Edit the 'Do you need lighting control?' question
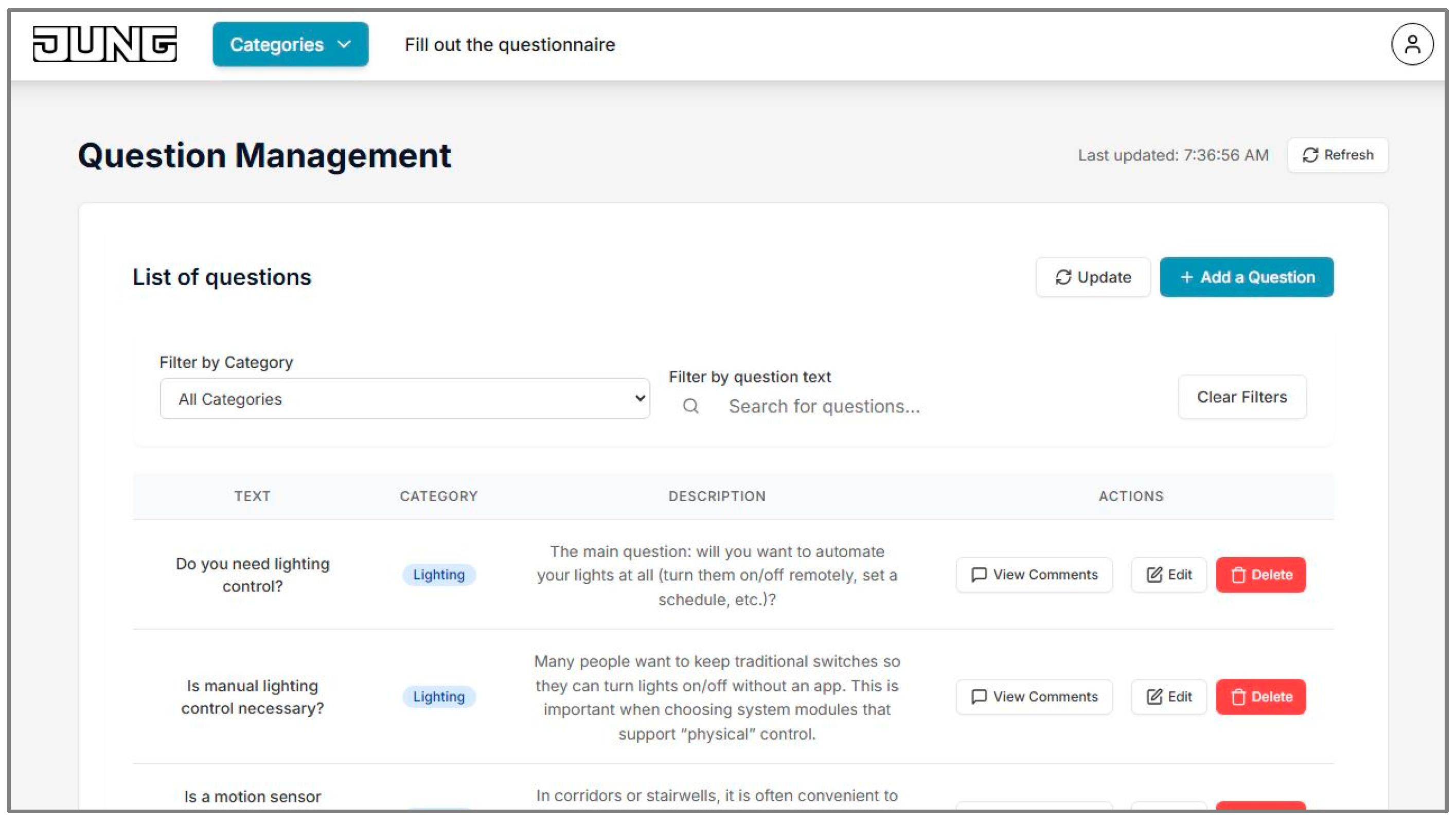The height and width of the screenshot is (823, 1456). pos(1168,574)
